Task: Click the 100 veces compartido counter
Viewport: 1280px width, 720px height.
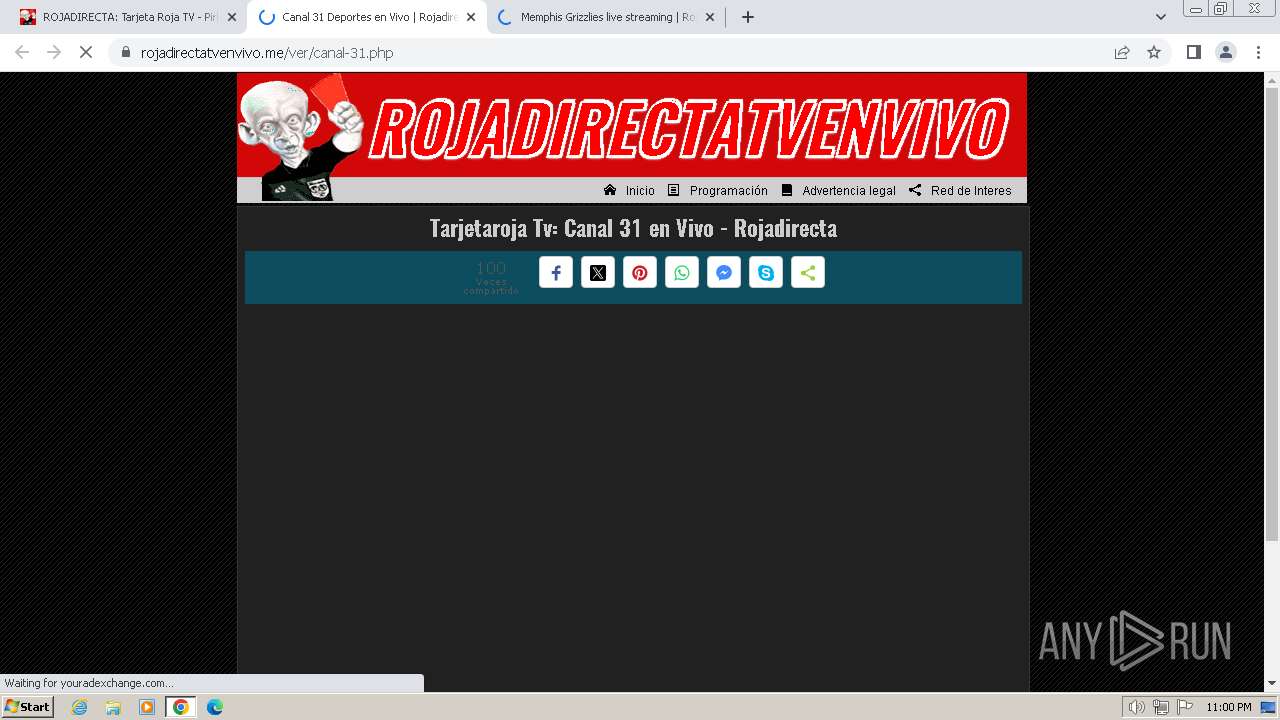Action: point(491,276)
